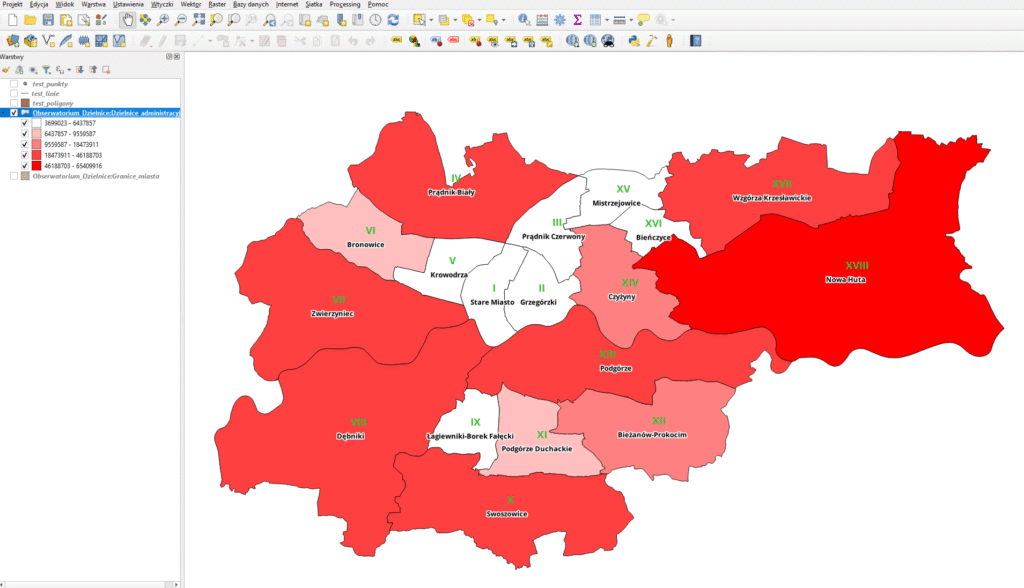Open the Wtyczki menu

coord(161,5)
